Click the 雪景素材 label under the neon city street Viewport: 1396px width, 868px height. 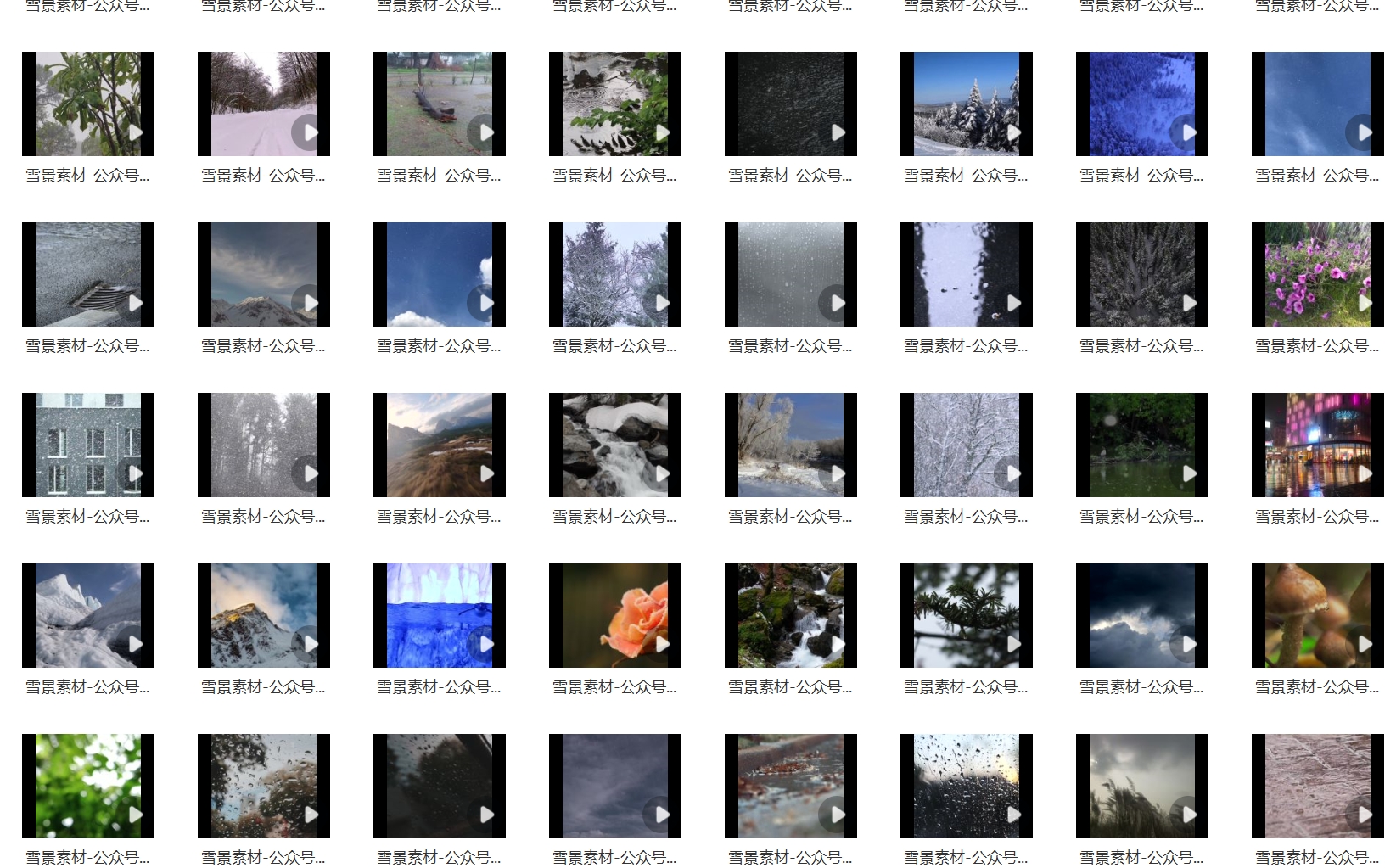coord(1317,517)
